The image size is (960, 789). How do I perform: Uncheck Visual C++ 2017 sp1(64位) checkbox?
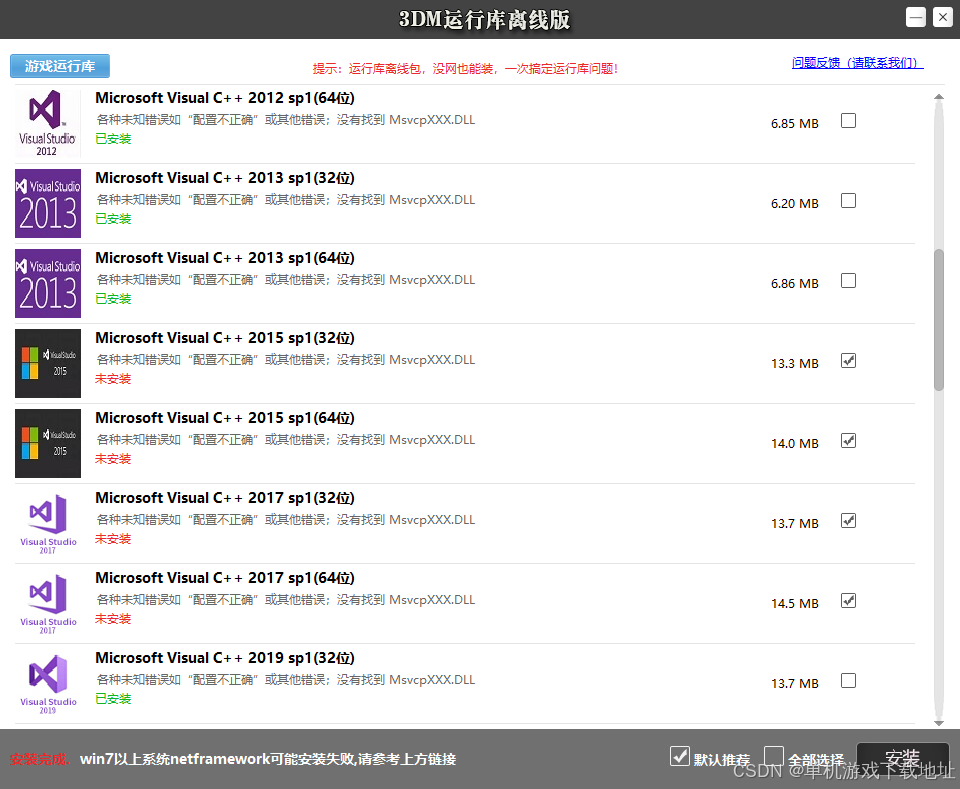848,600
